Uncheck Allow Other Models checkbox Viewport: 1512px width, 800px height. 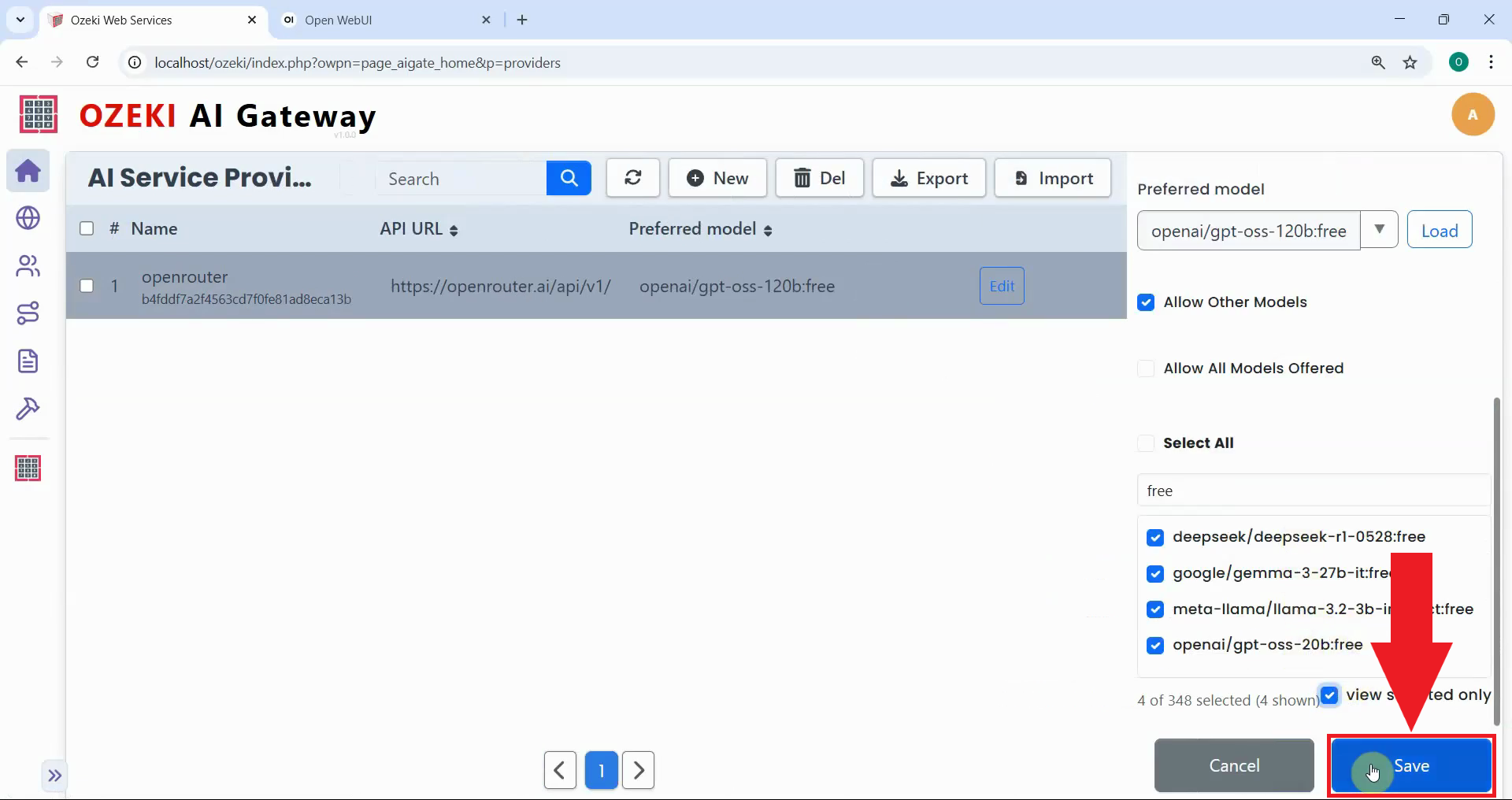1146,302
